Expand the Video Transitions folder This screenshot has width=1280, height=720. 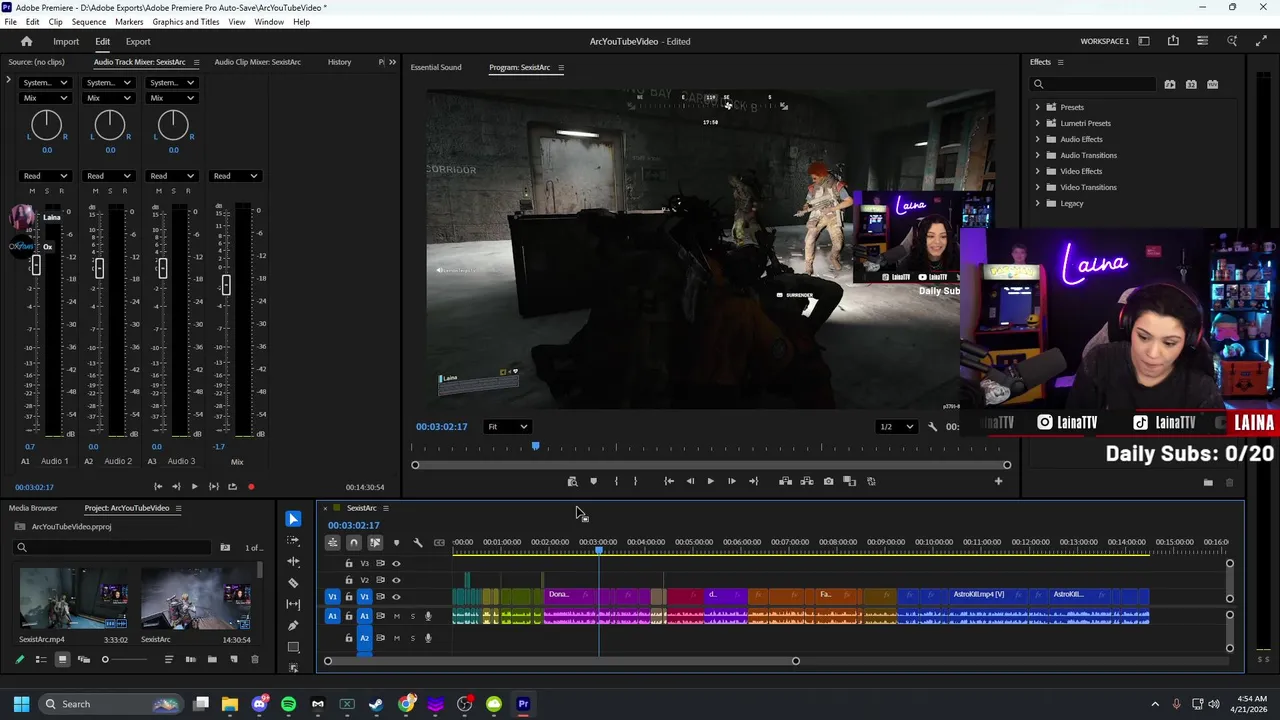[x=1037, y=187]
